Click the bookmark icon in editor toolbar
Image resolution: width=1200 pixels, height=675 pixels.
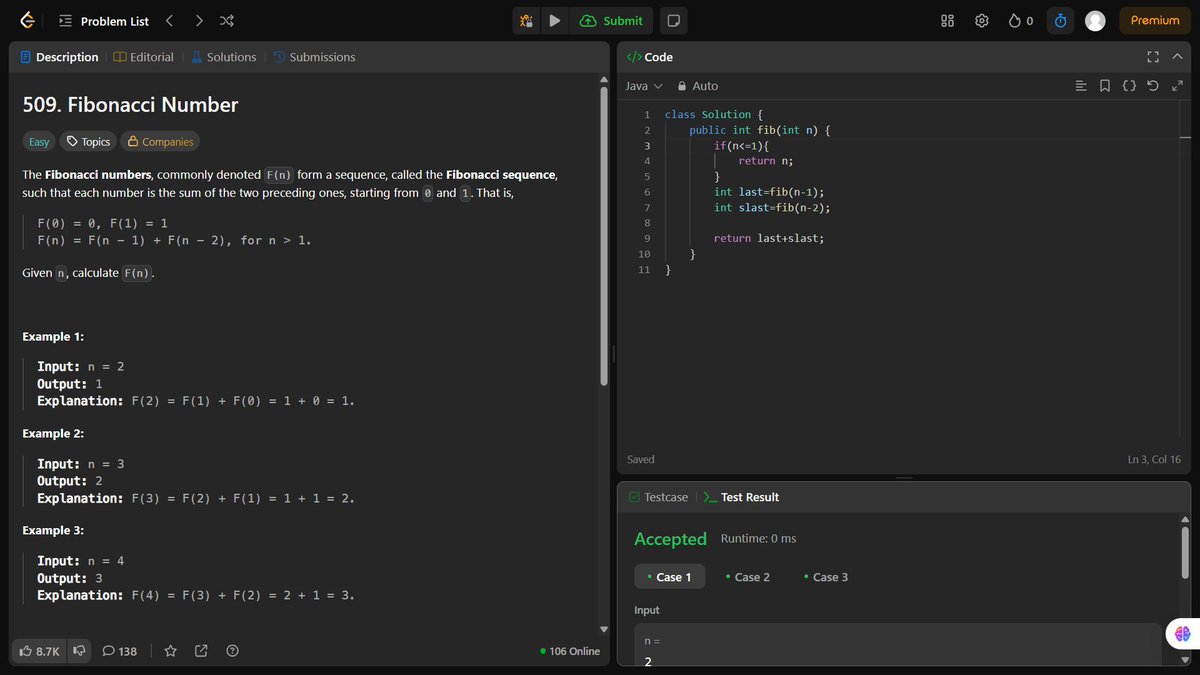pos(1104,86)
